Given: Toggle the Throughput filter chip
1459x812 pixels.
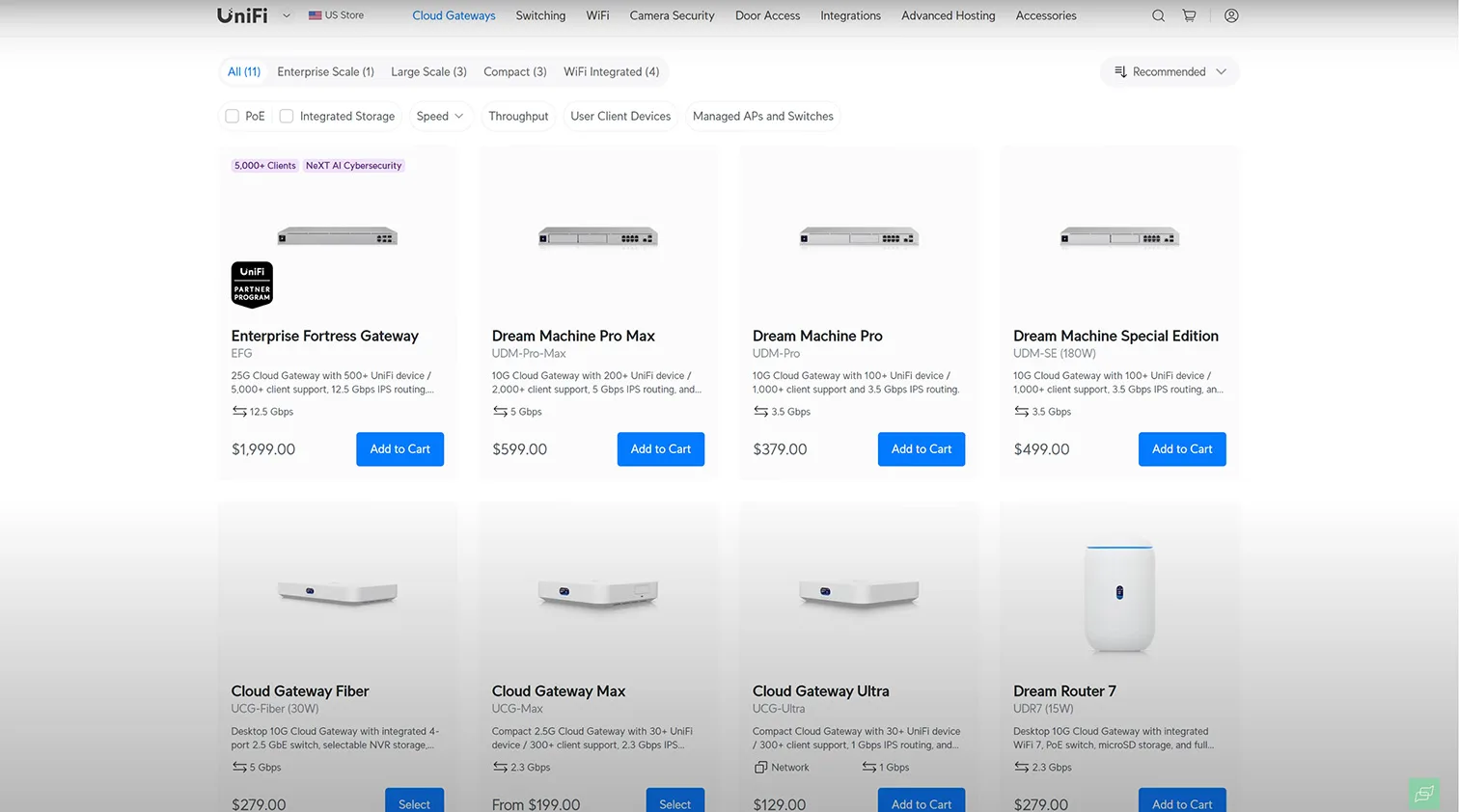Looking at the screenshot, I should click(518, 117).
